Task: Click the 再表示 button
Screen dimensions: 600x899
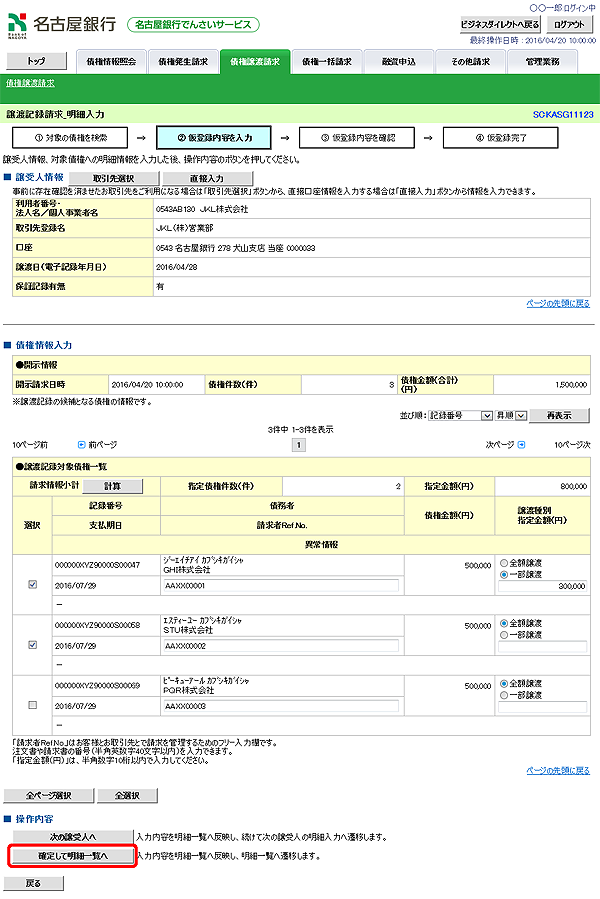Action: coord(559,416)
